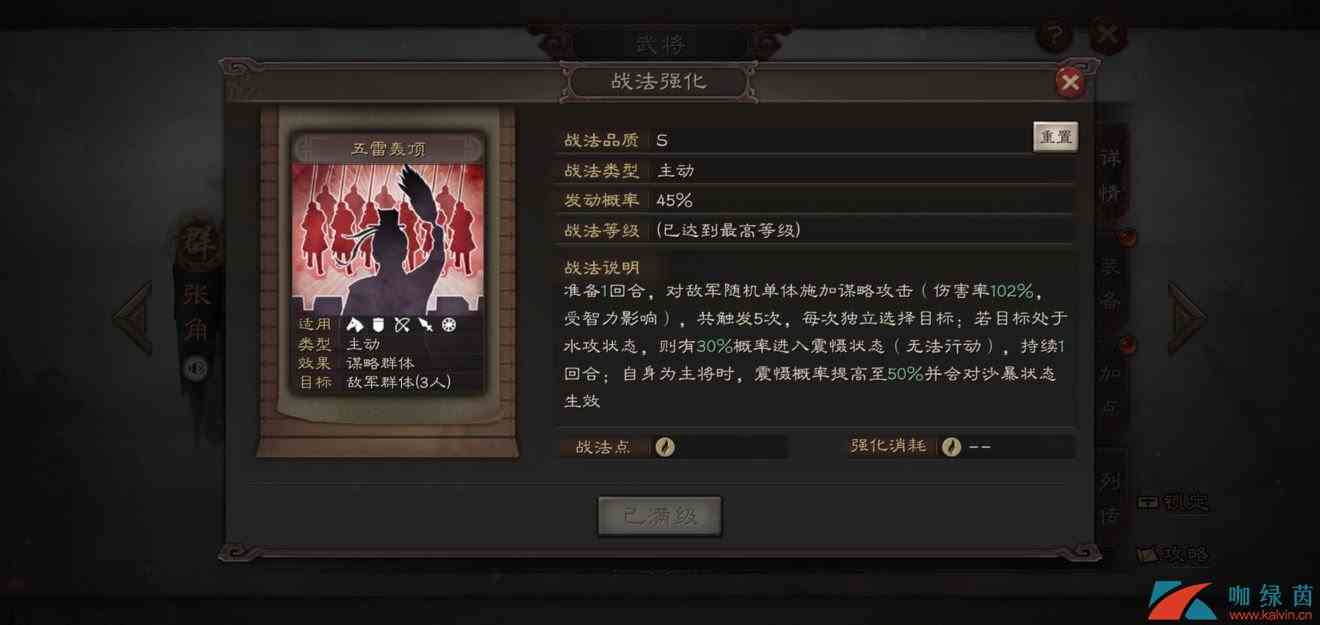Open the 攻略 guide link

click(x=1174, y=554)
